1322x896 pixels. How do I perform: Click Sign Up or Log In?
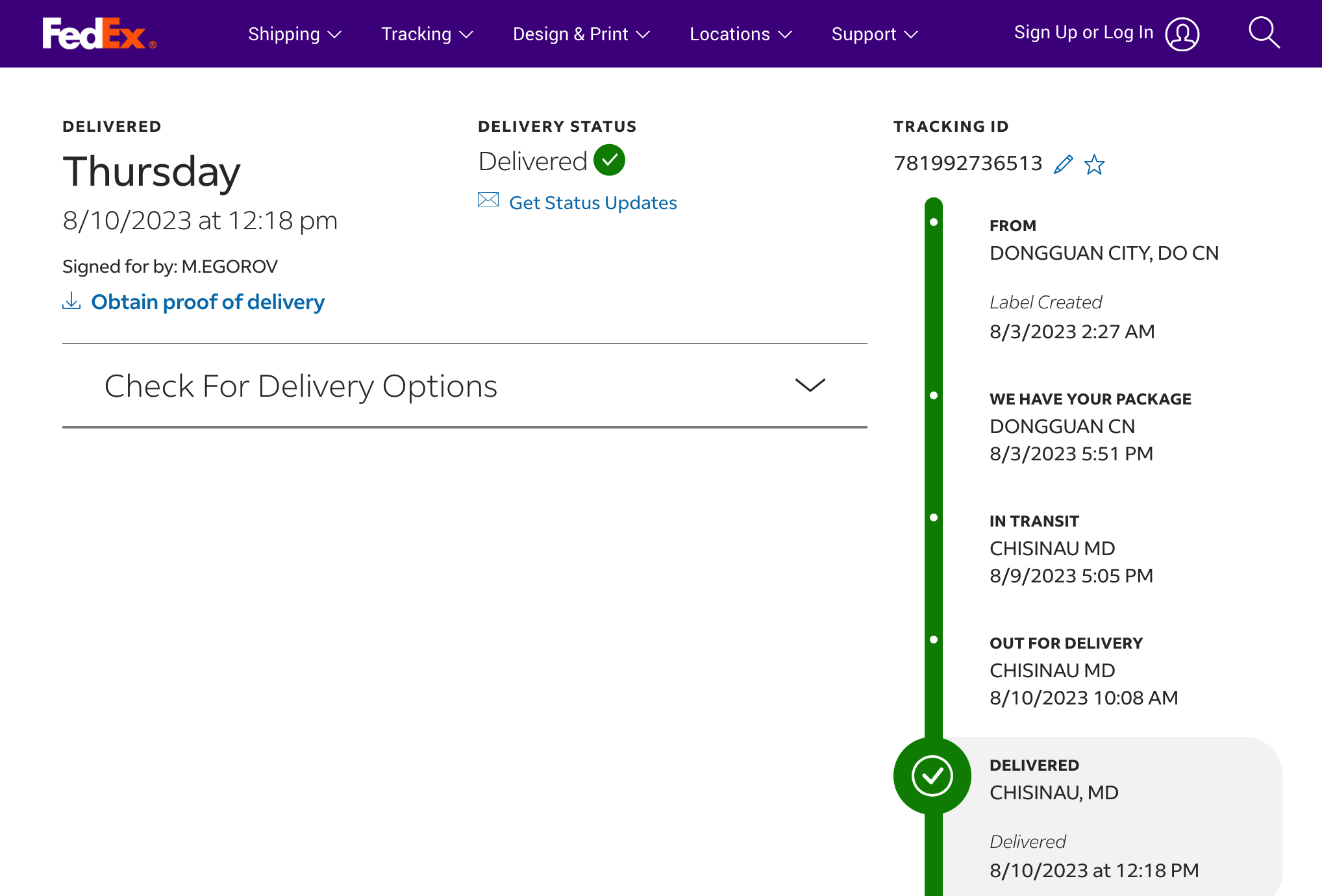1083,32
